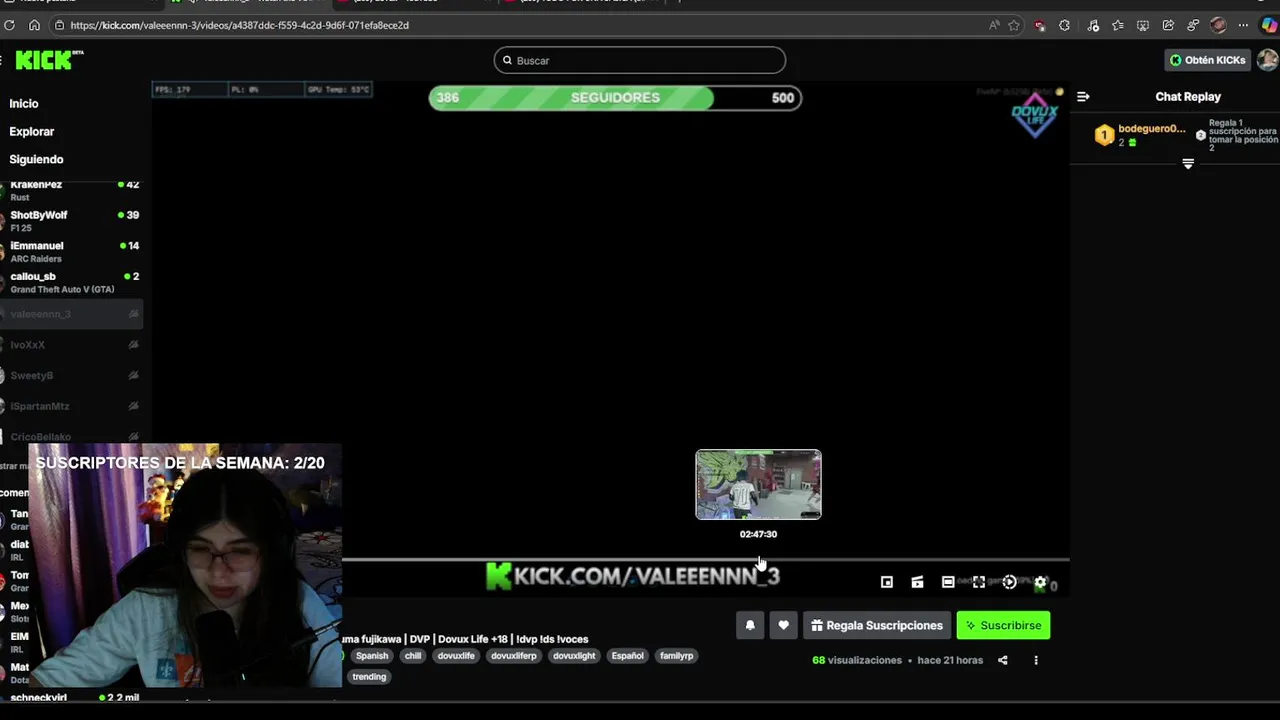
Task: Select the Spanish tag
Action: point(371,656)
